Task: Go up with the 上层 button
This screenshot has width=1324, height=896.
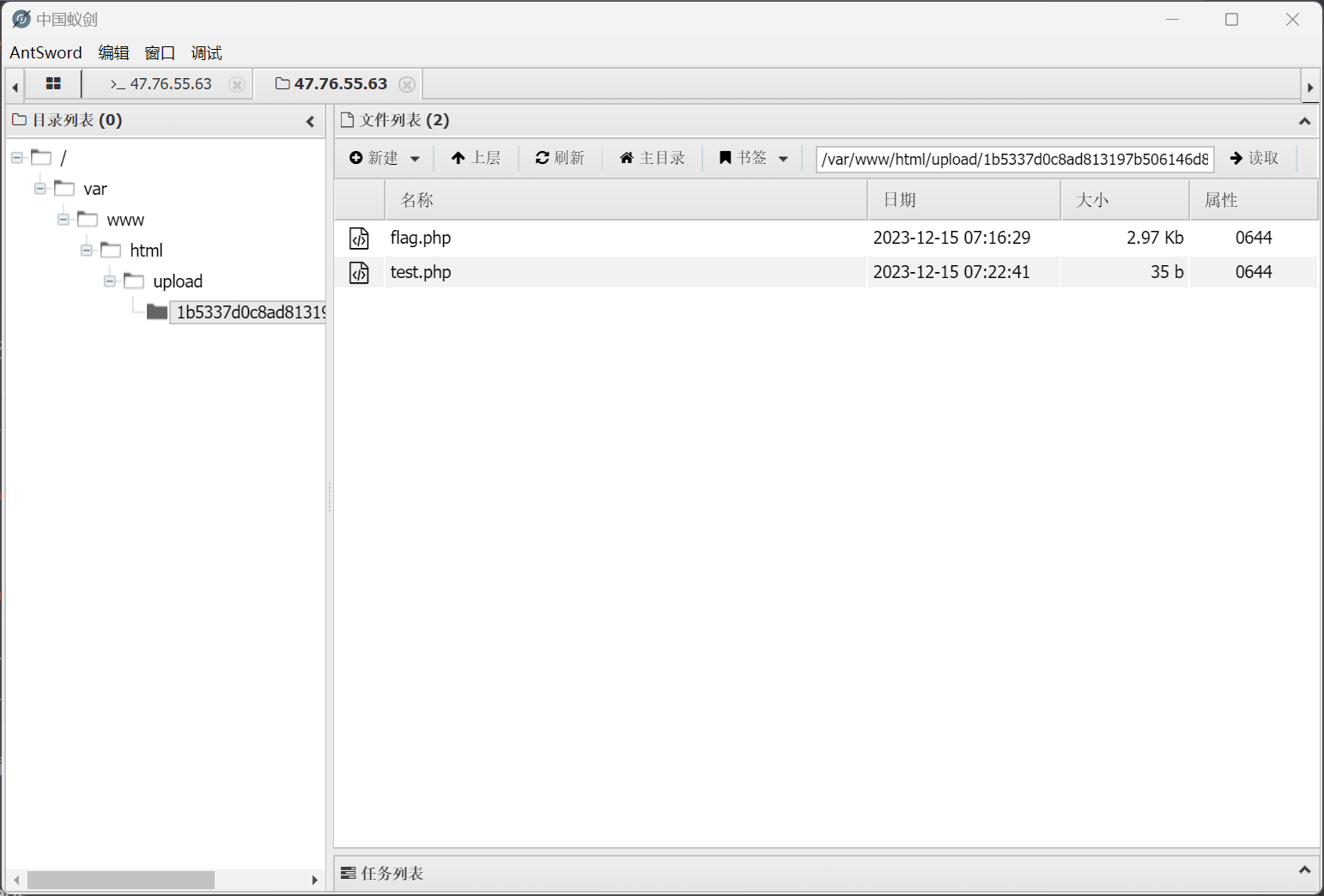Action: tap(476, 158)
